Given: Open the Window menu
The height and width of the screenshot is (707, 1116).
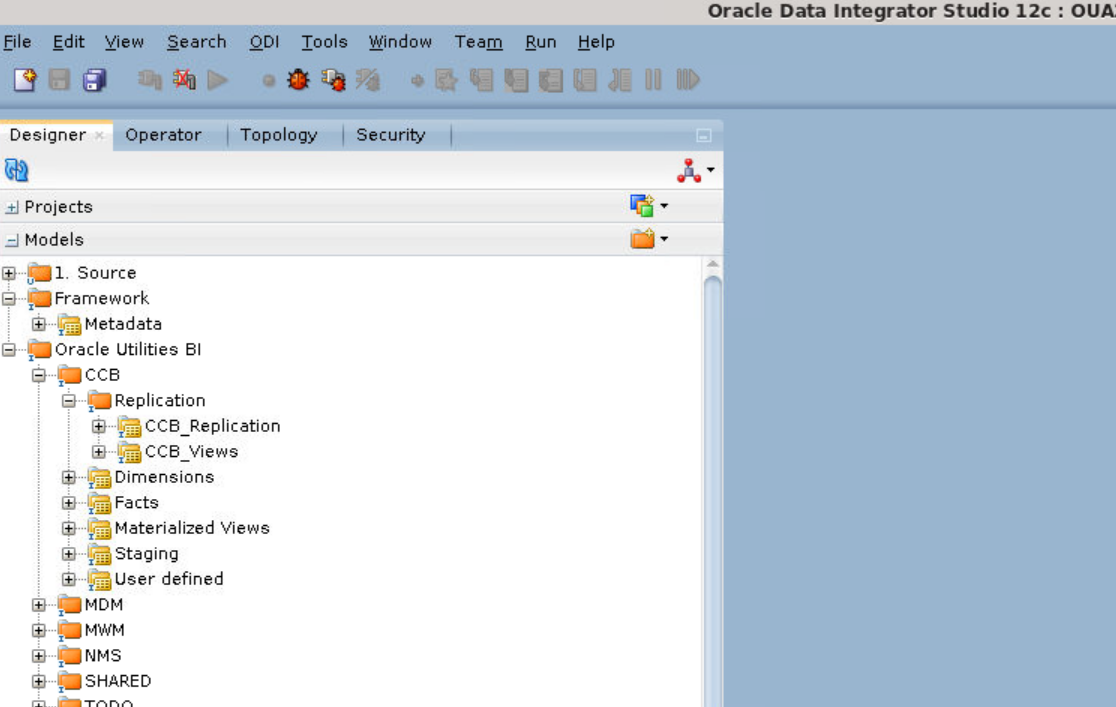Looking at the screenshot, I should coord(400,42).
